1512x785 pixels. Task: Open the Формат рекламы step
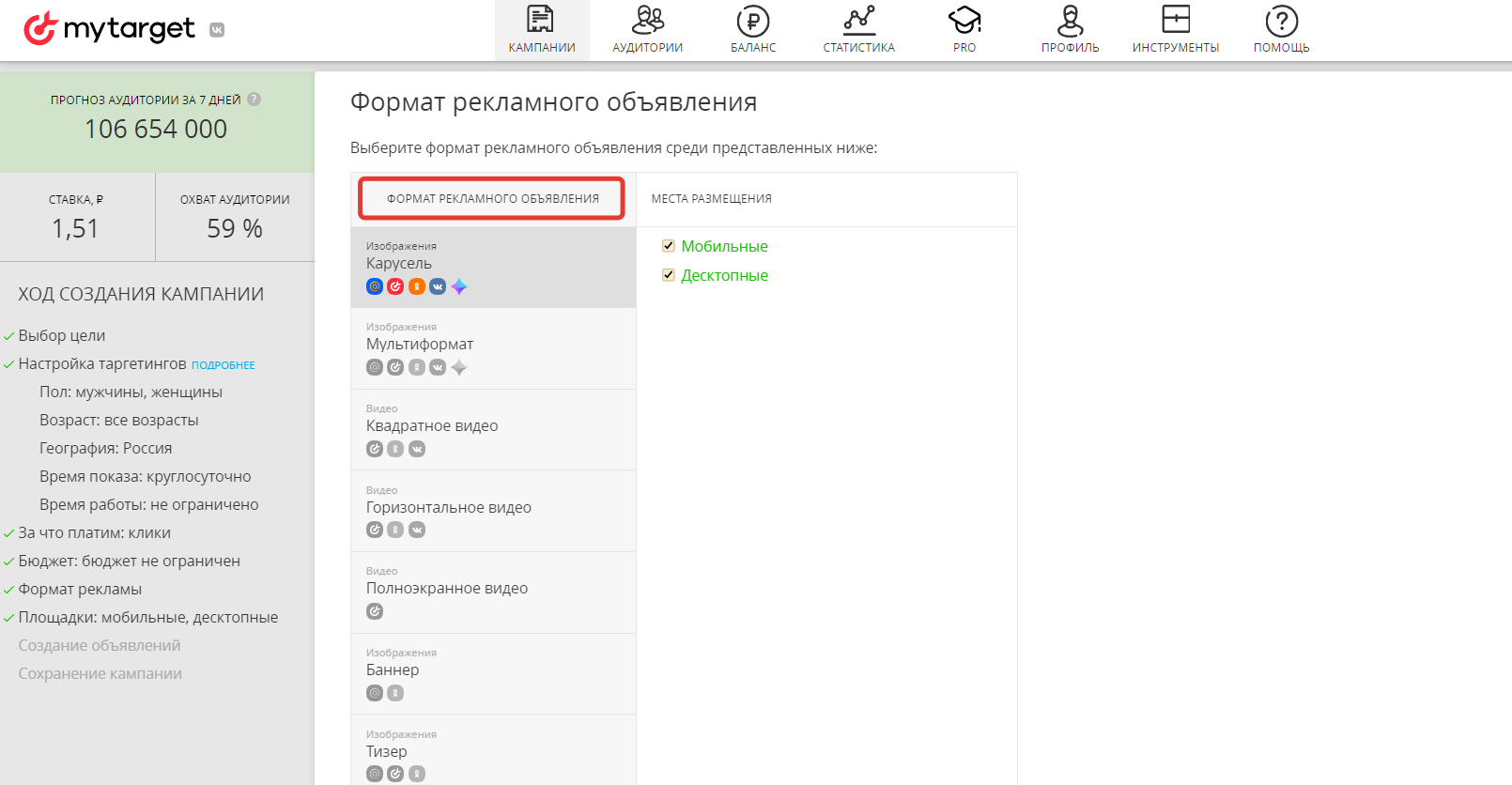pyautogui.click(x=80, y=589)
